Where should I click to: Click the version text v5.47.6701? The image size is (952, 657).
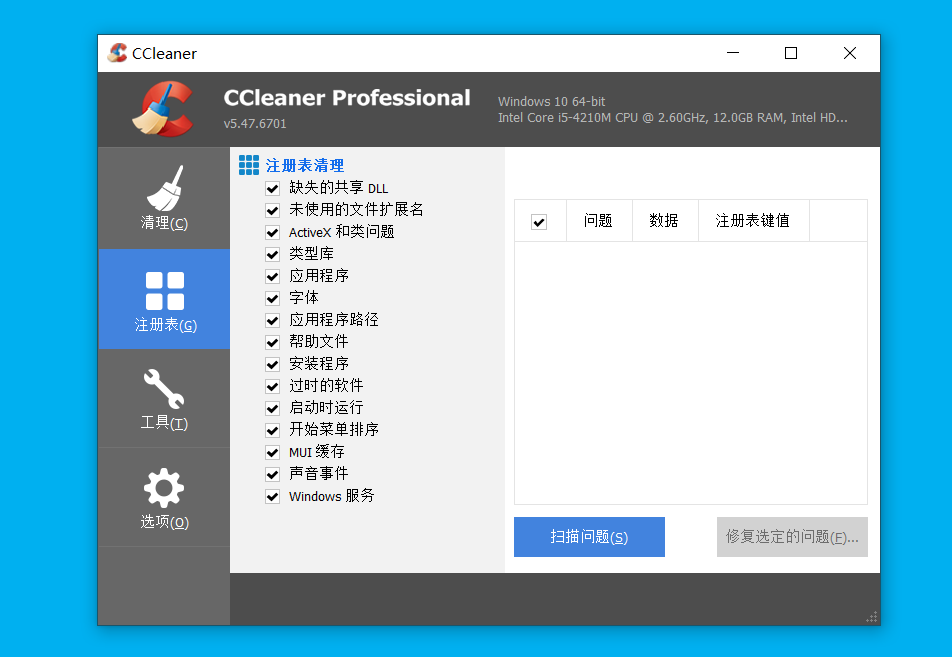click(x=255, y=124)
